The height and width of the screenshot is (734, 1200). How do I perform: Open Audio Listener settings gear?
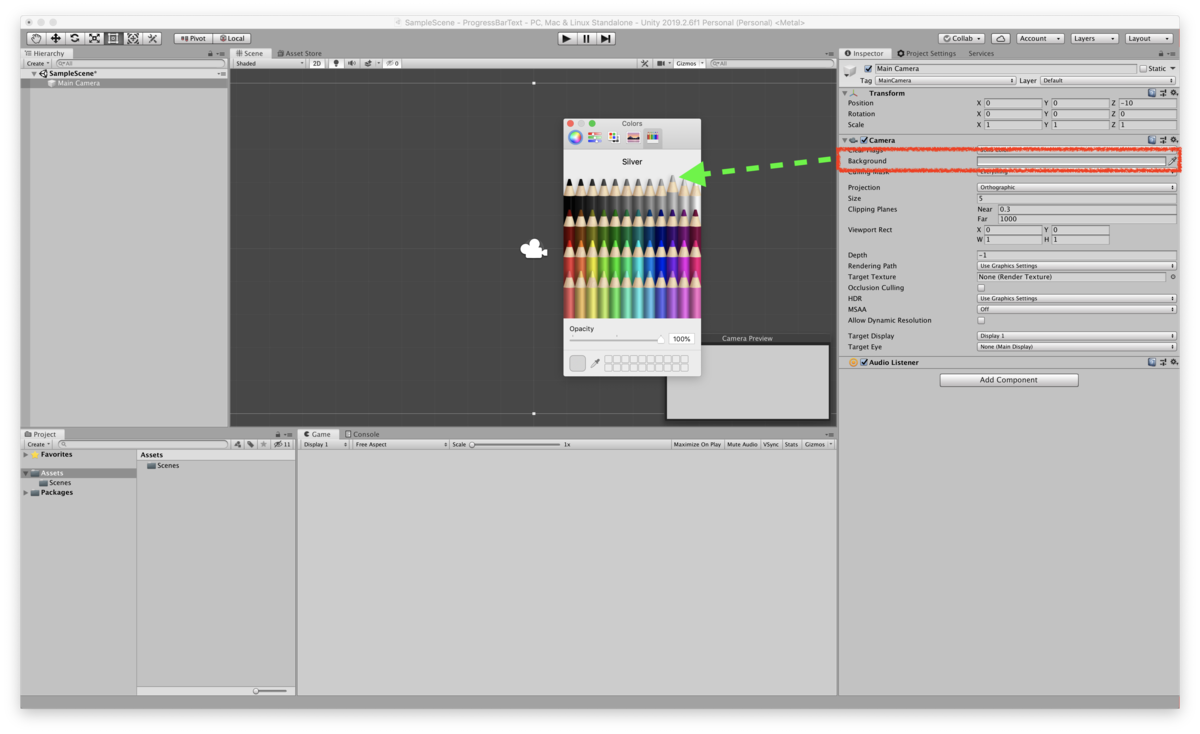(1174, 362)
